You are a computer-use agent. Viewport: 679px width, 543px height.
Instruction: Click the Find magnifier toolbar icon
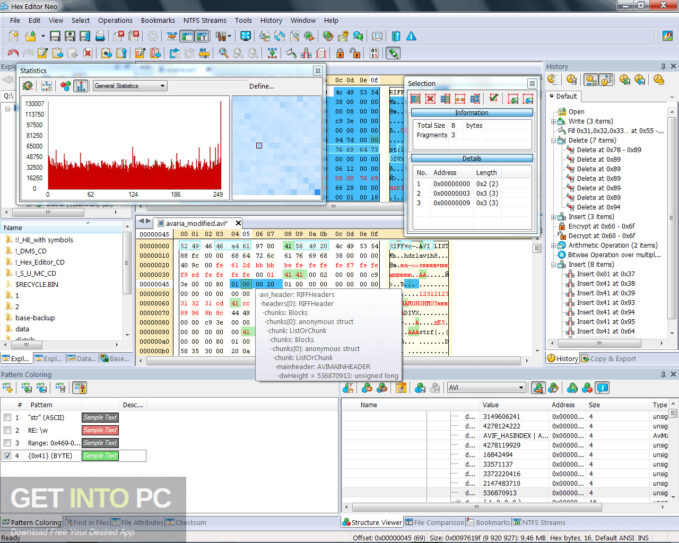coord(223,53)
